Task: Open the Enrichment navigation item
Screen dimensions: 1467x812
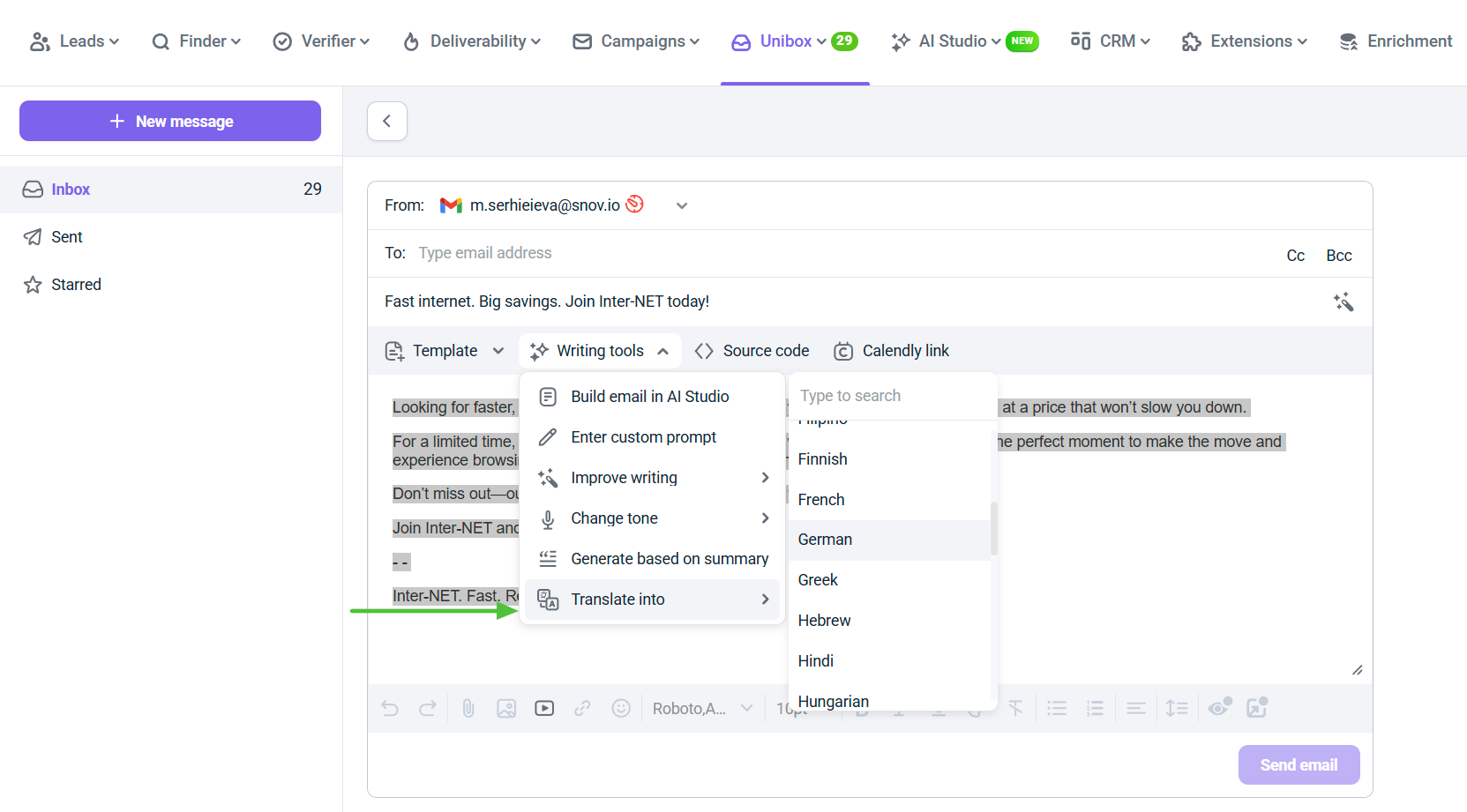Action: (1396, 41)
